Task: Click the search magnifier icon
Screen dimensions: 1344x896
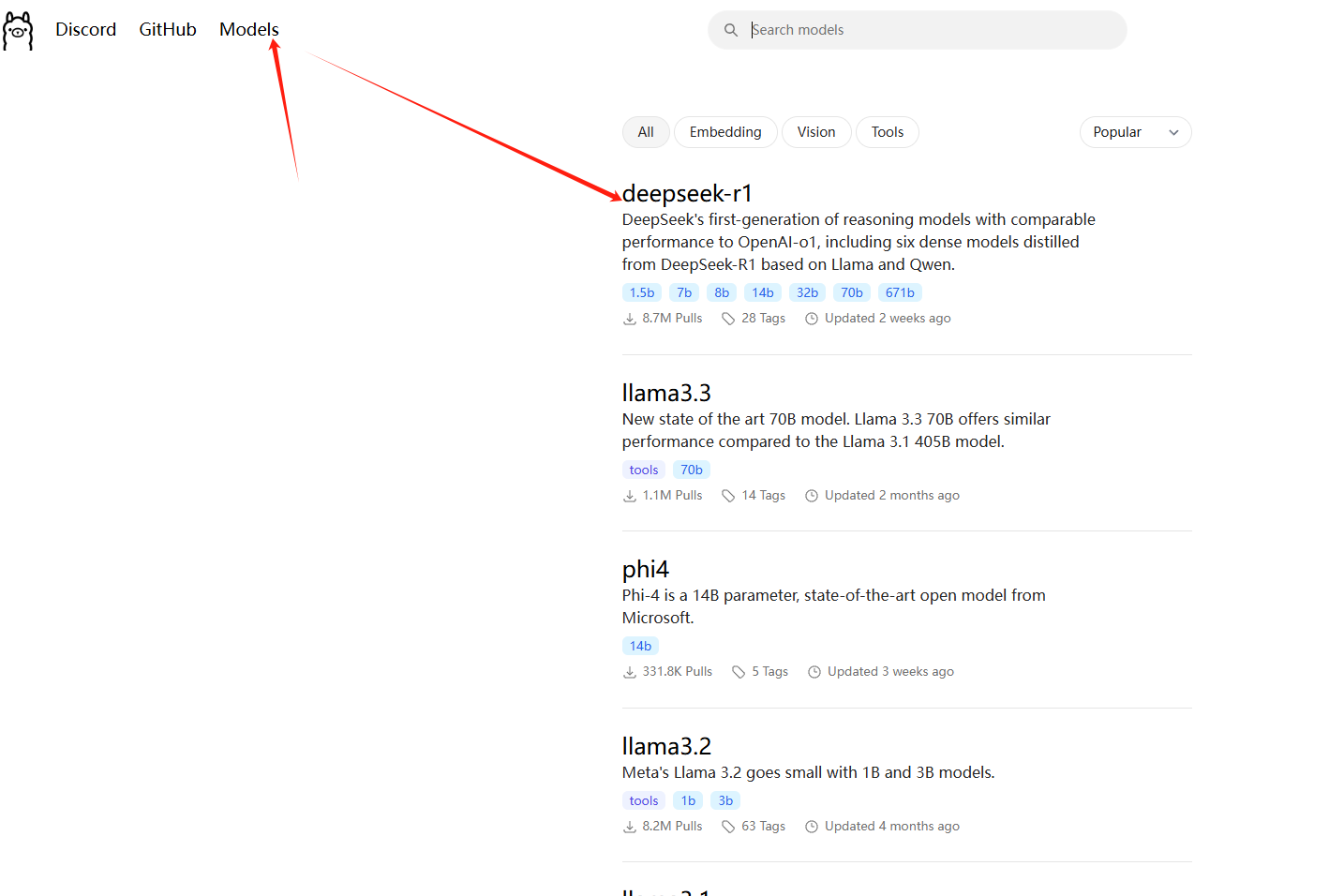Action: [731, 30]
